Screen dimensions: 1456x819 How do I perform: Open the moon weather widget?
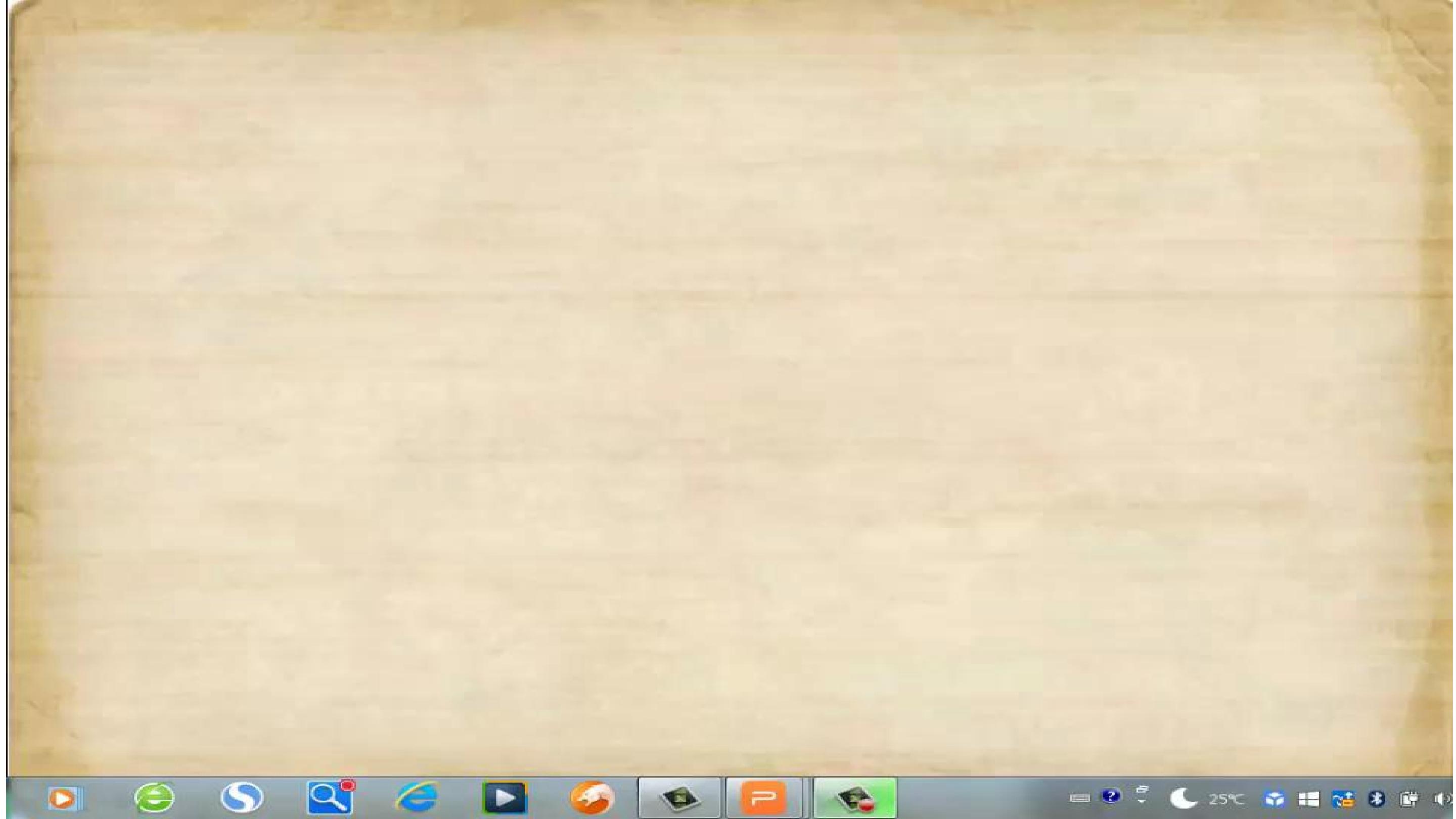point(1183,799)
